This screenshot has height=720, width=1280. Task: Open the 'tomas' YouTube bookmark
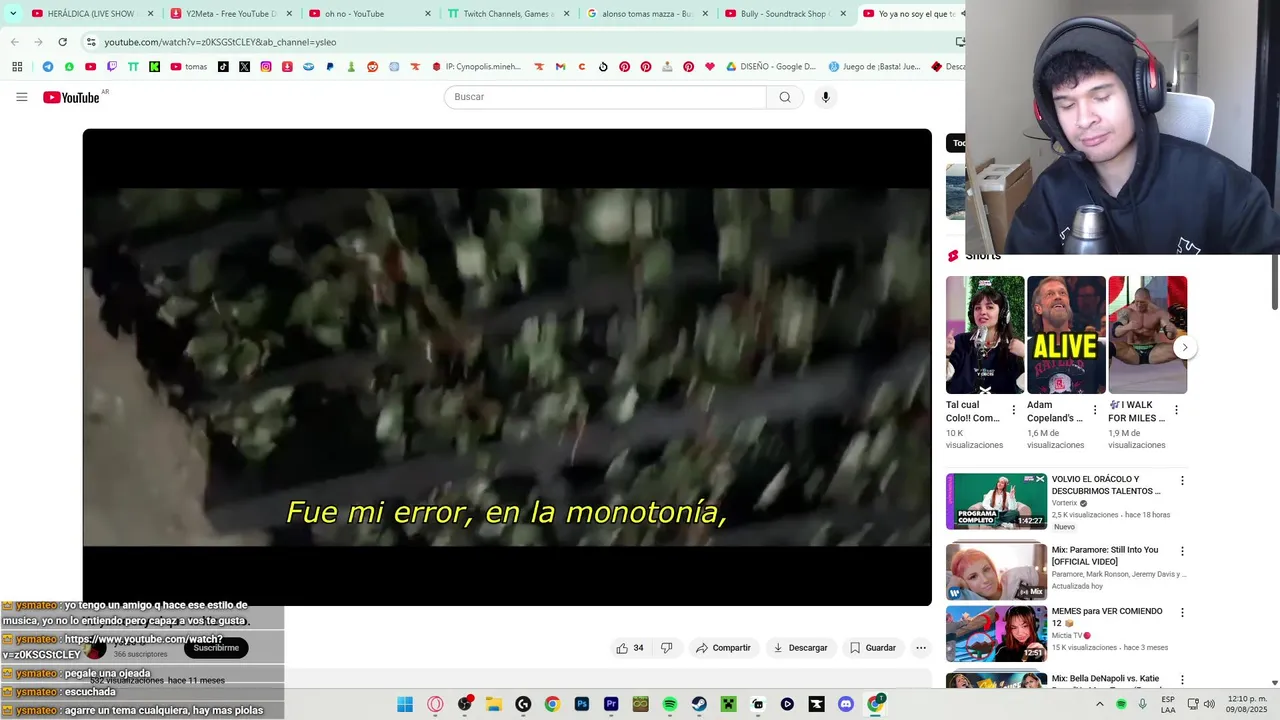point(189,67)
